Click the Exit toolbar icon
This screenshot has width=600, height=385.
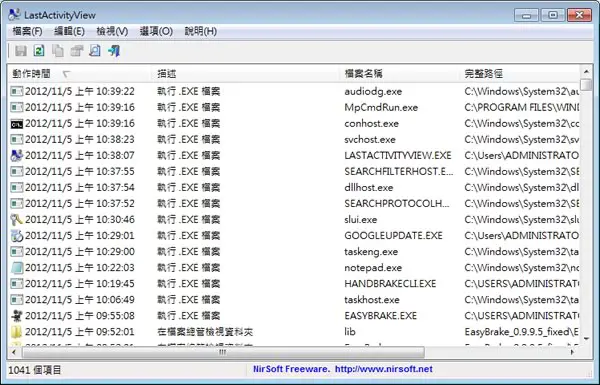[114, 51]
